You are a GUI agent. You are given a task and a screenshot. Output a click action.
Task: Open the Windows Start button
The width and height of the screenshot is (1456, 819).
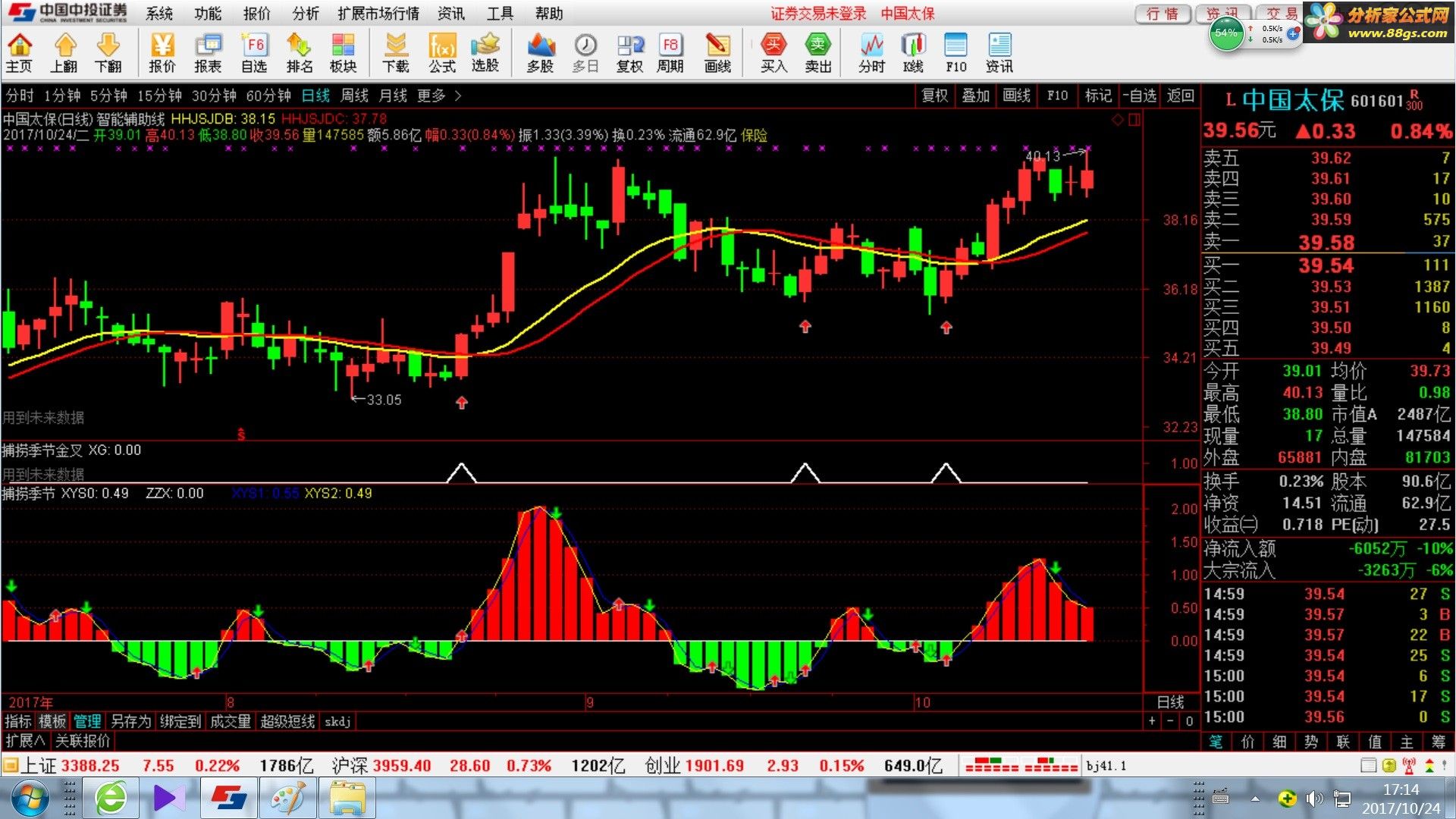coord(29,799)
